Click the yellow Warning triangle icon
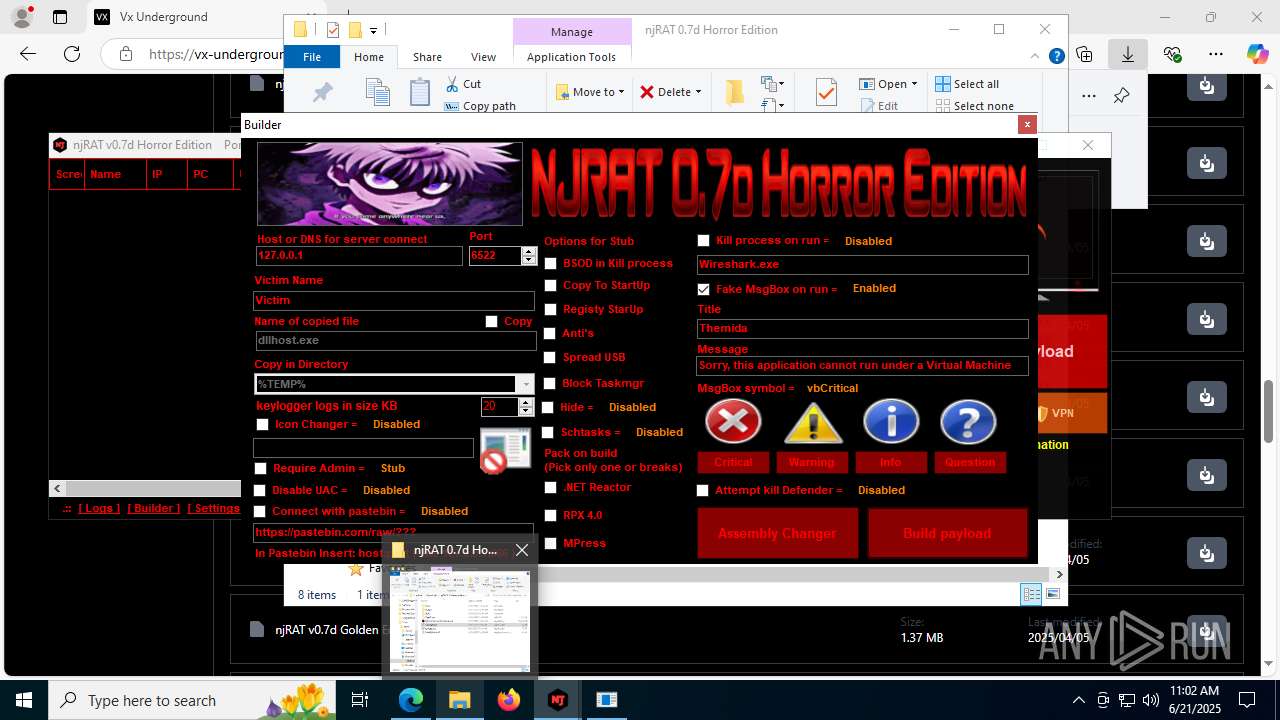This screenshot has height=720, width=1280. point(812,421)
